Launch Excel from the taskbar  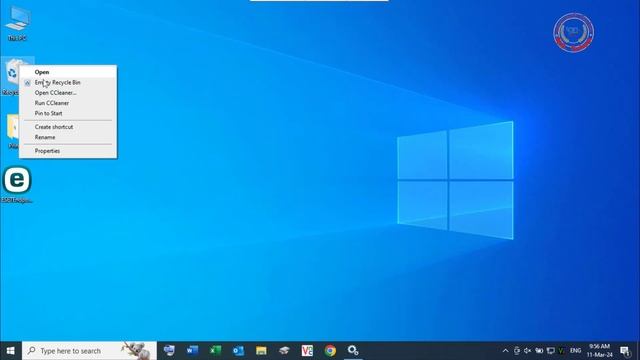(215, 351)
